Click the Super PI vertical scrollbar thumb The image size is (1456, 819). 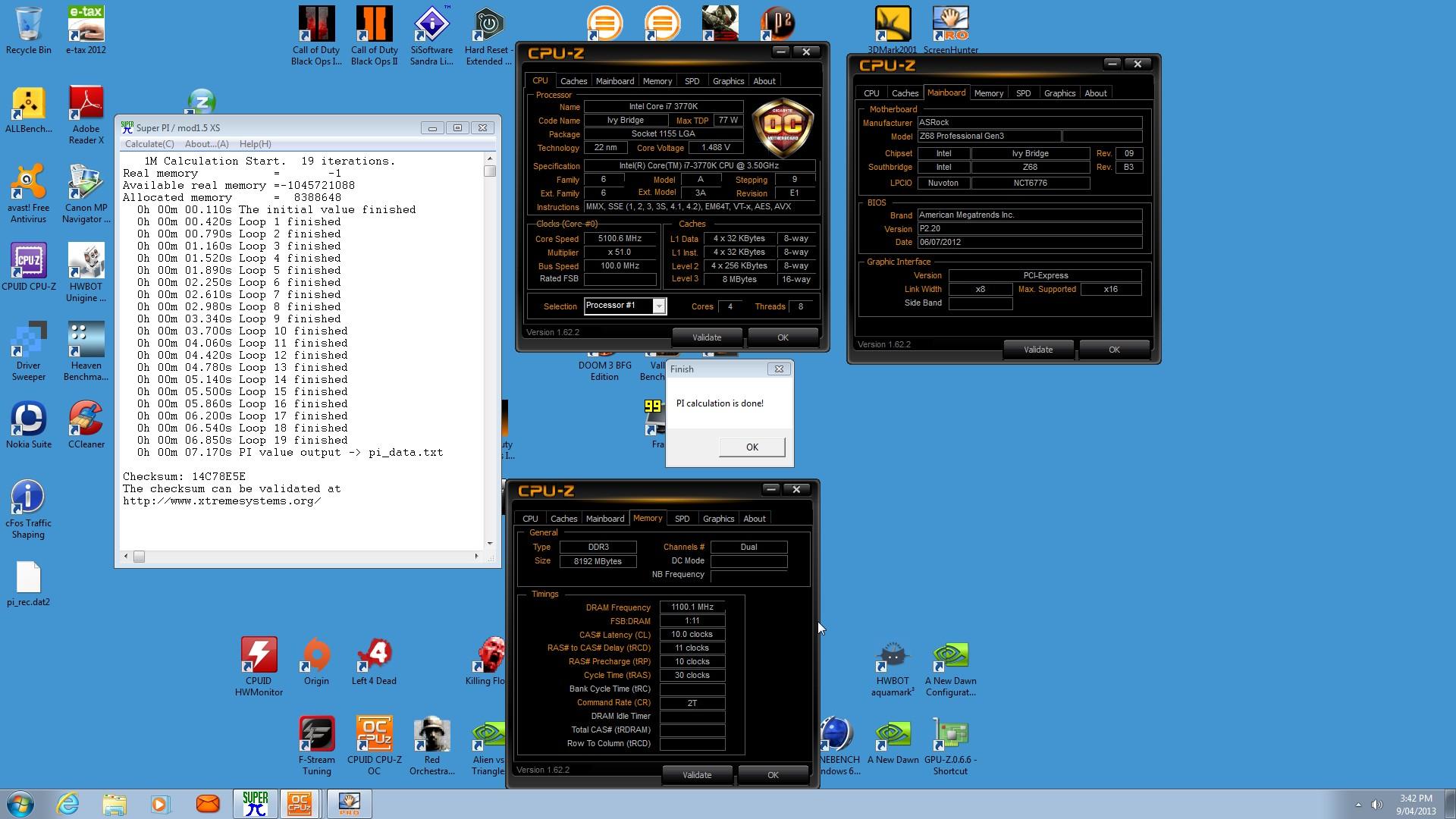490,171
